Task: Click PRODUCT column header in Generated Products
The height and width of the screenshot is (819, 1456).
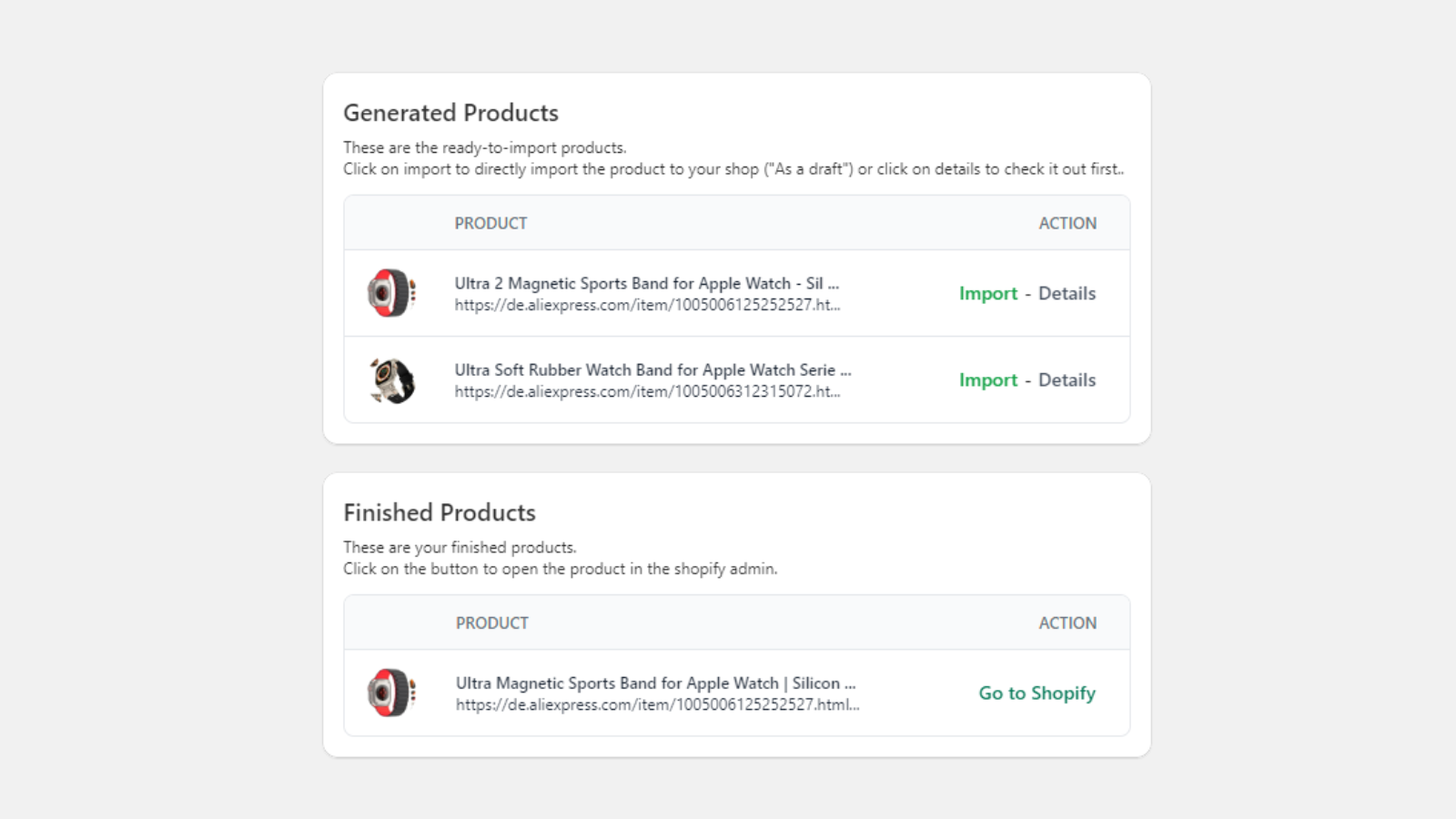Action: (x=490, y=223)
